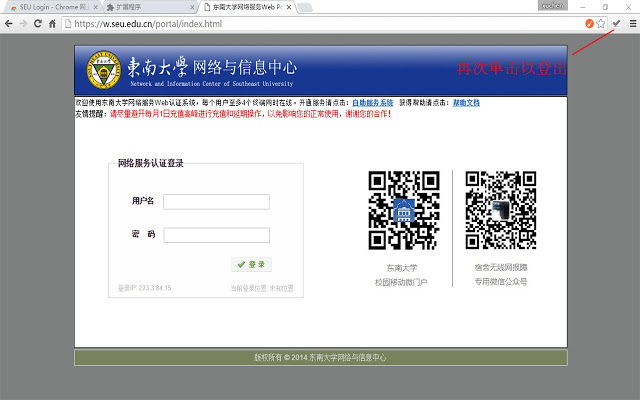Click the 用户名 input field
Viewport: 640px width, 400px height.
click(216, 202)
